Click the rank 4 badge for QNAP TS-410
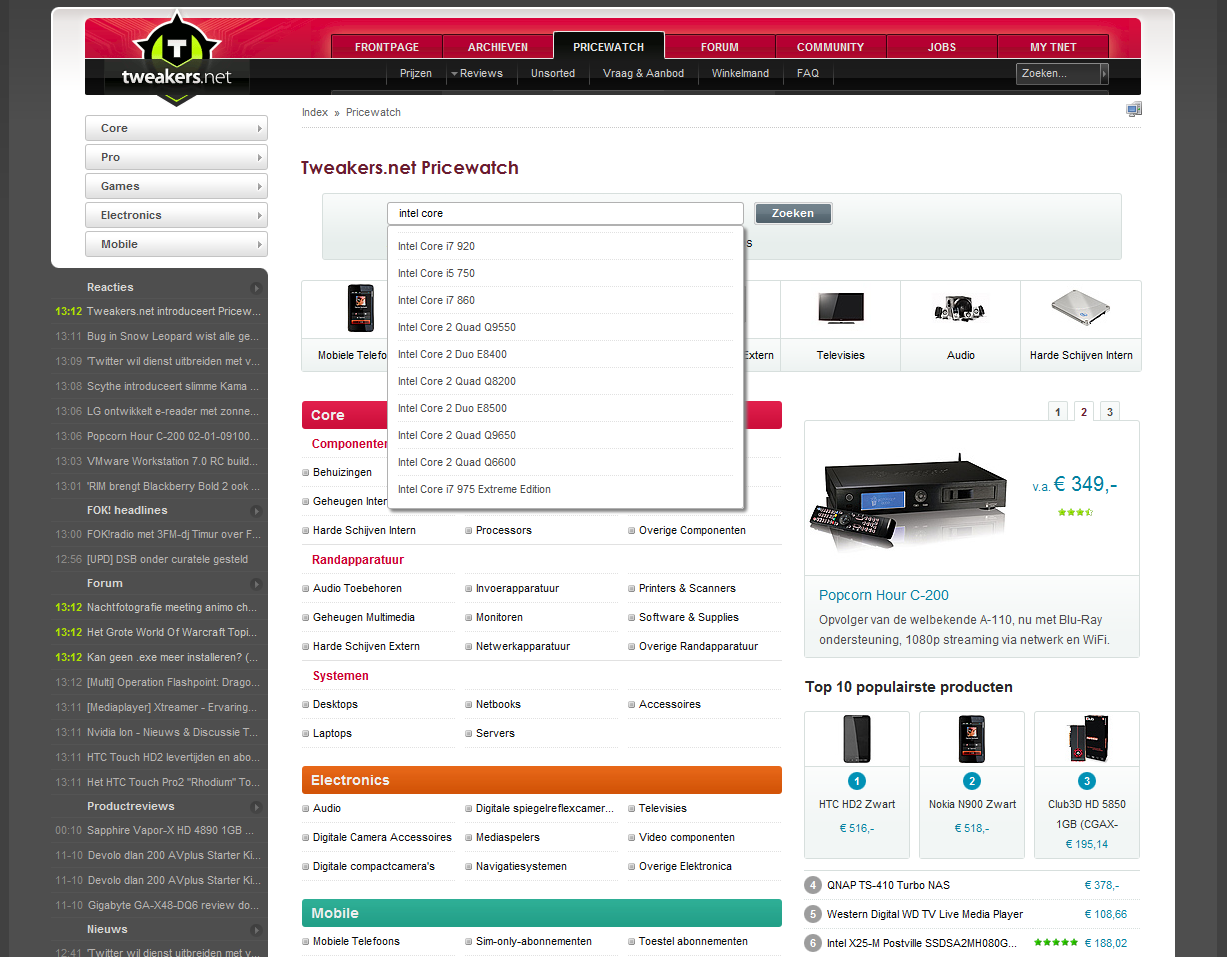The image size is (1227, 957). tap(814, 885)
